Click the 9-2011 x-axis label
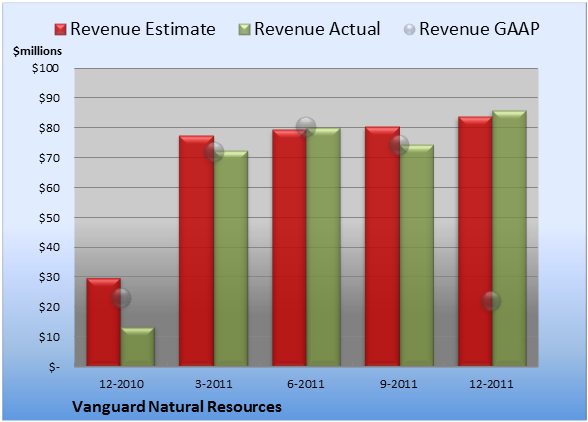The height and width of the screenshot is (422, 588). 398,384
